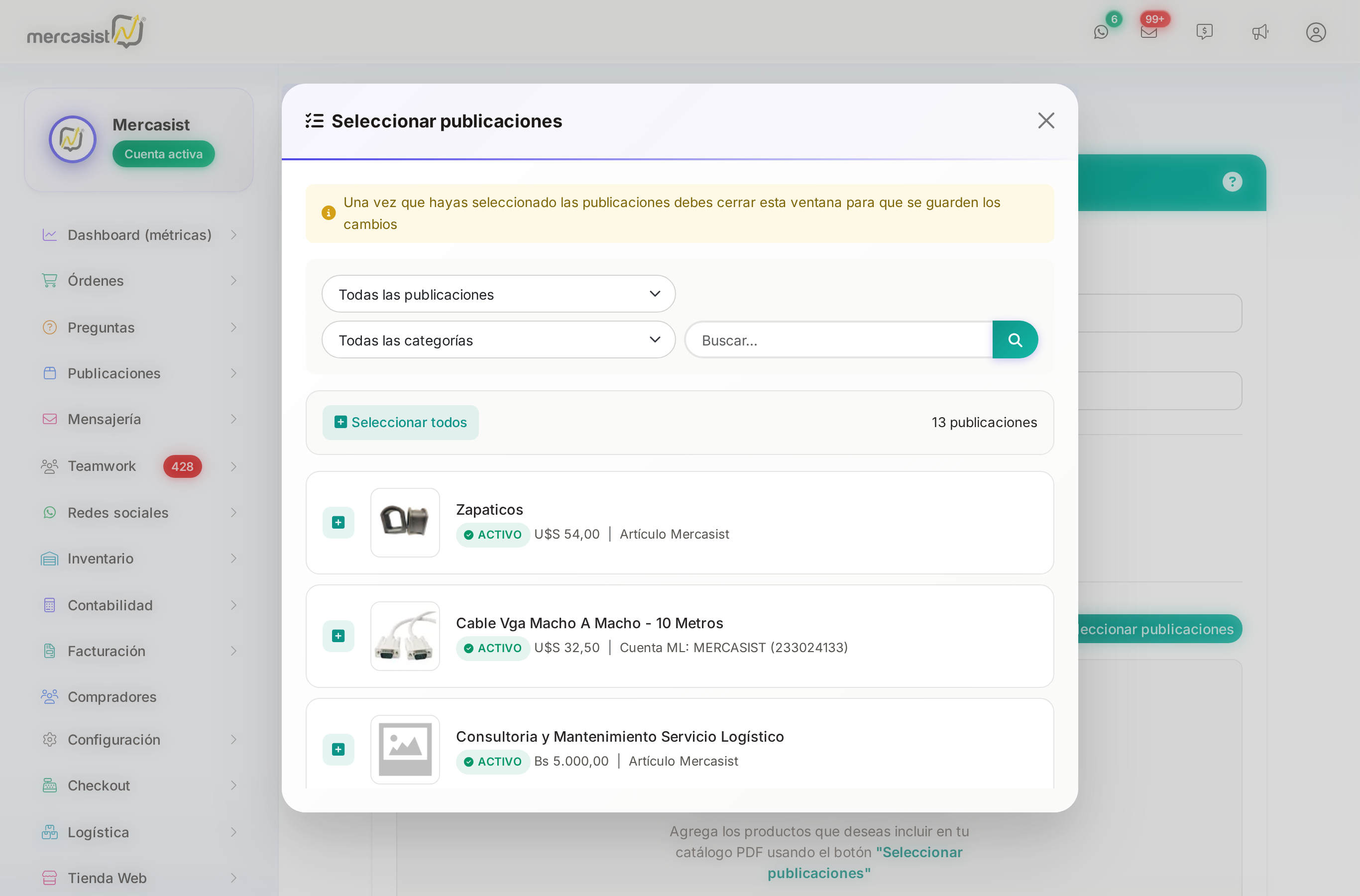The image size is (1360, 896).
Task: Click the Contabilidad calculator icon
Action: point(50,605)
